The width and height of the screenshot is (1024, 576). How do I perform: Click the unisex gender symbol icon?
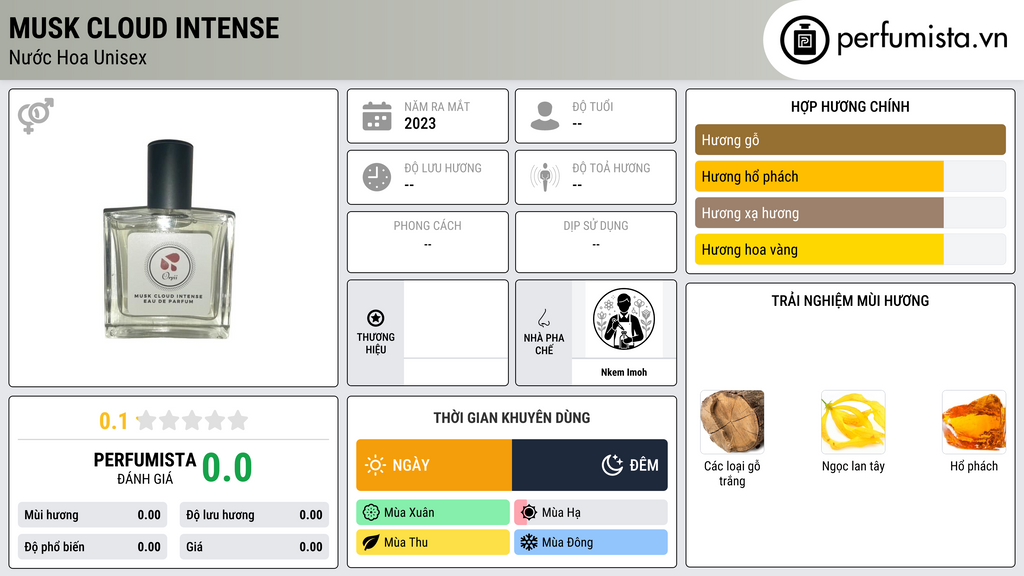[35, 116]
